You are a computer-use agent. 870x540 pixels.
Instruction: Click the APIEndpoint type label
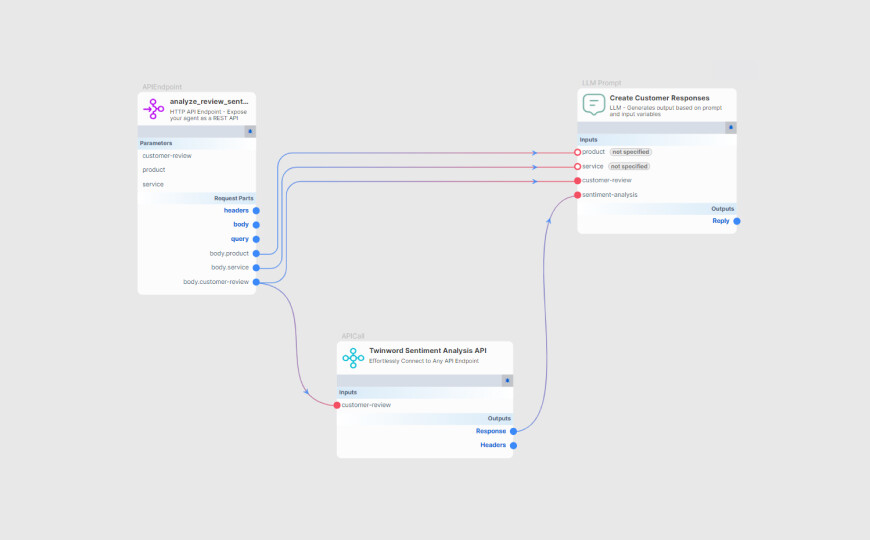(162, 87)
